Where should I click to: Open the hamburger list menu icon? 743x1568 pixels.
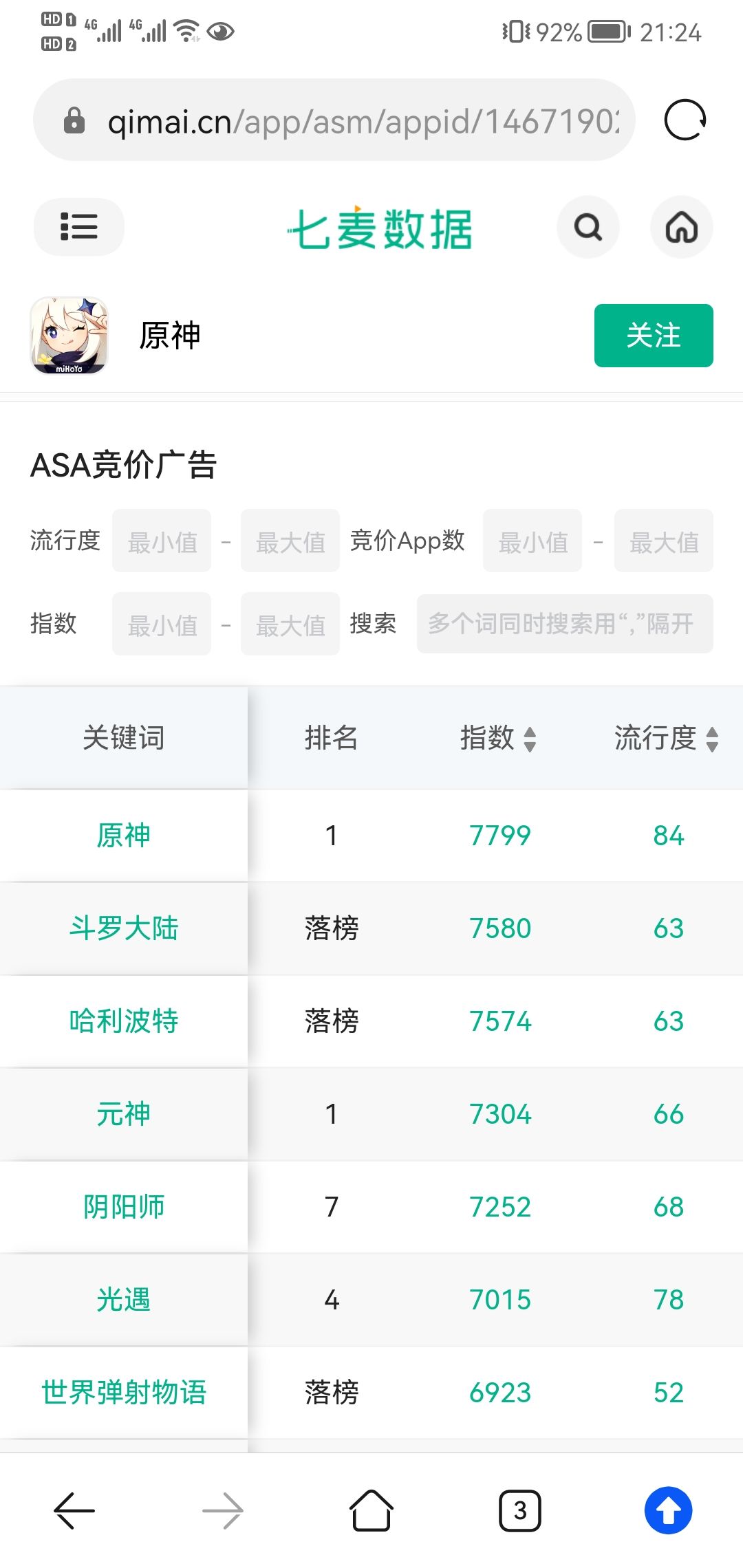[78, 227]
